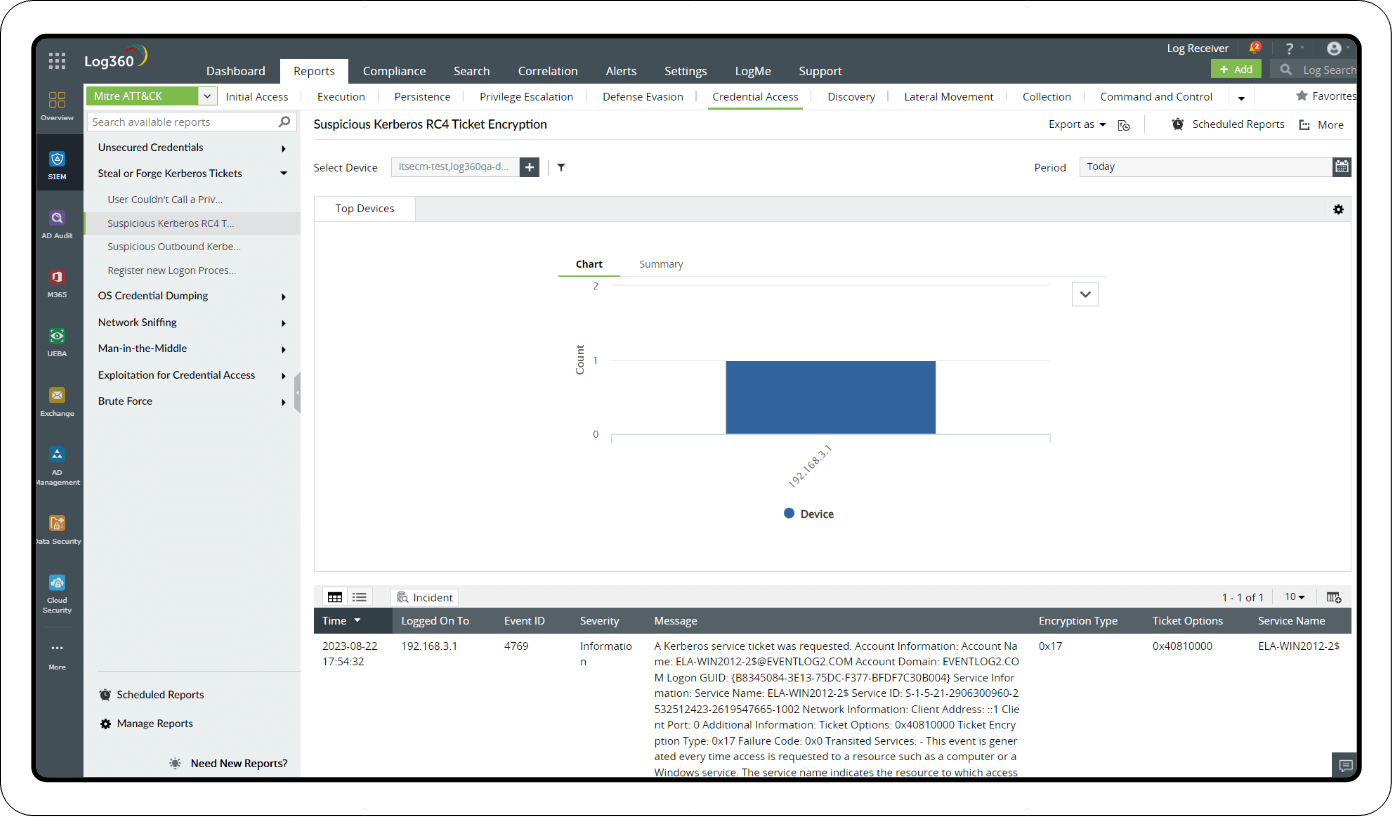
Task: Show More sidebar modules
Action: point(57,654)
